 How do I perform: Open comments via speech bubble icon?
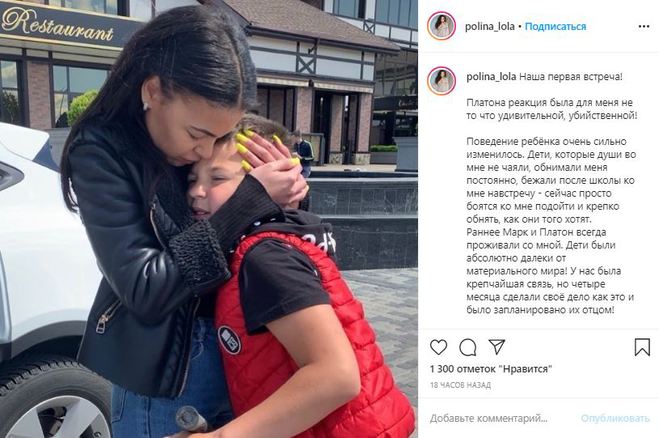468,347
